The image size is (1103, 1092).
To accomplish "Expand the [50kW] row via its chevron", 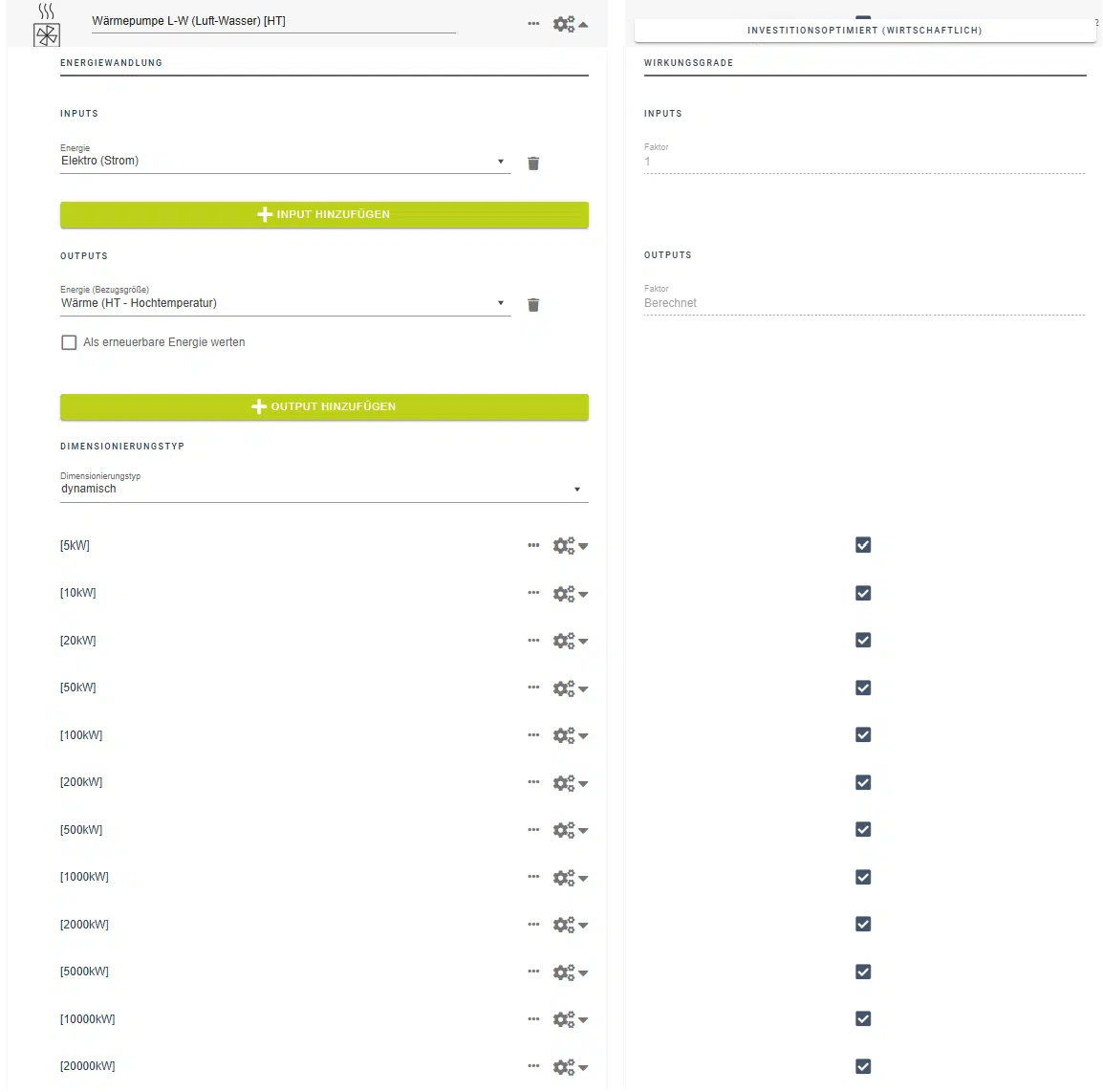I will (584, 688).
